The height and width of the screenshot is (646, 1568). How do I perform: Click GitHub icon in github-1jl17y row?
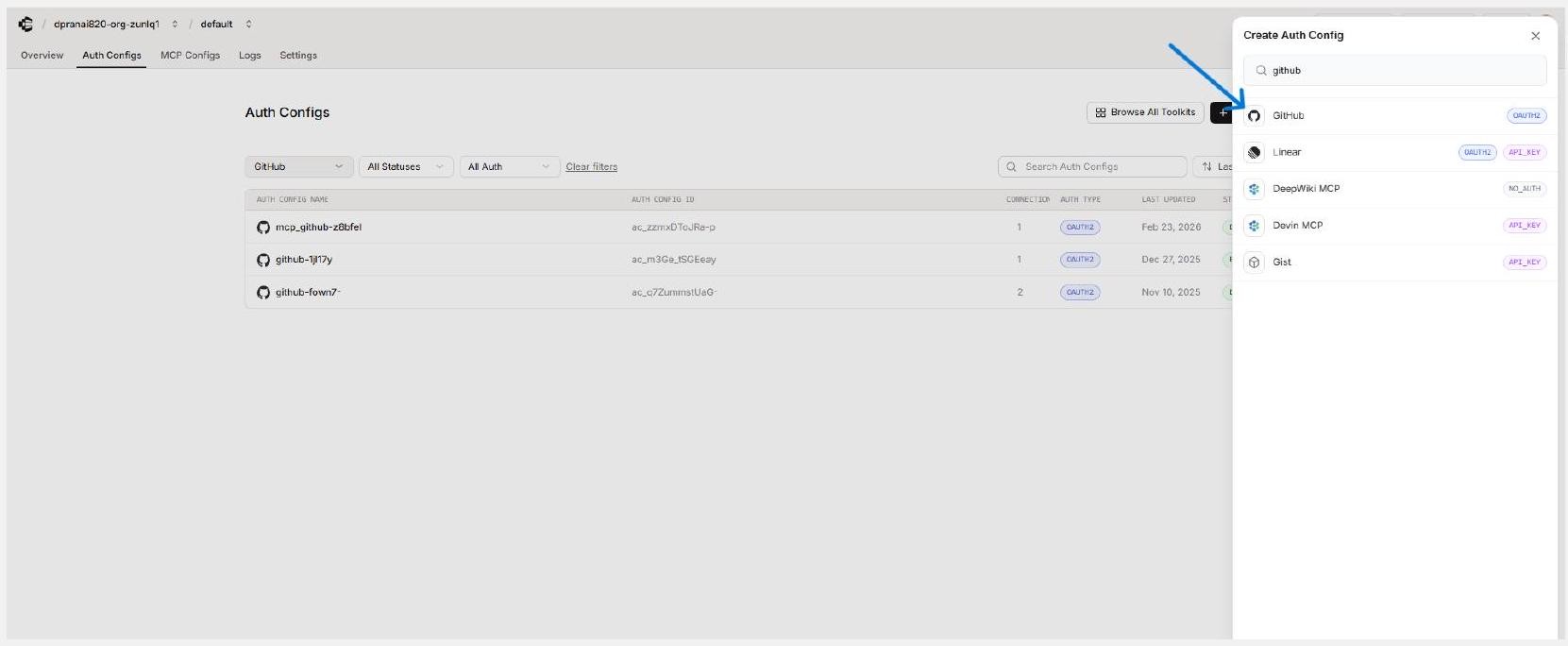click(x=263, y=260)
